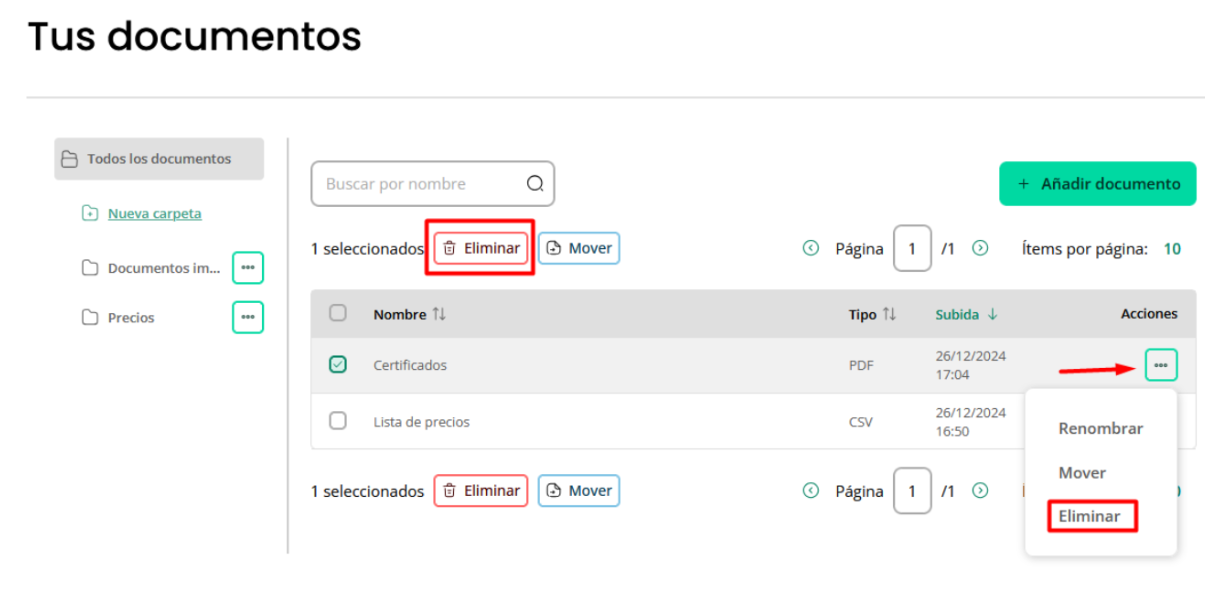Image resolution: width=1205 pixels, height=592 pixels.
Task: Click the bottom previous page arrow
Action: coord(811,491)
